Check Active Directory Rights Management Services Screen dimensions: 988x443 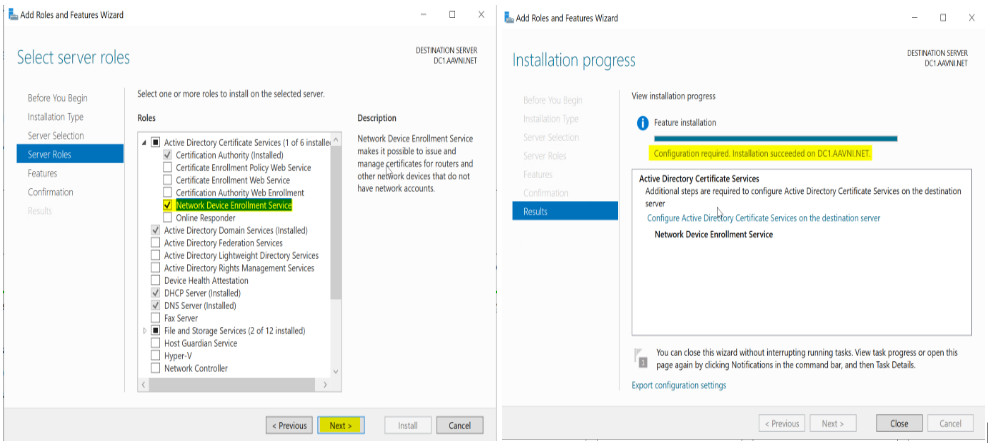click(156, 268)
